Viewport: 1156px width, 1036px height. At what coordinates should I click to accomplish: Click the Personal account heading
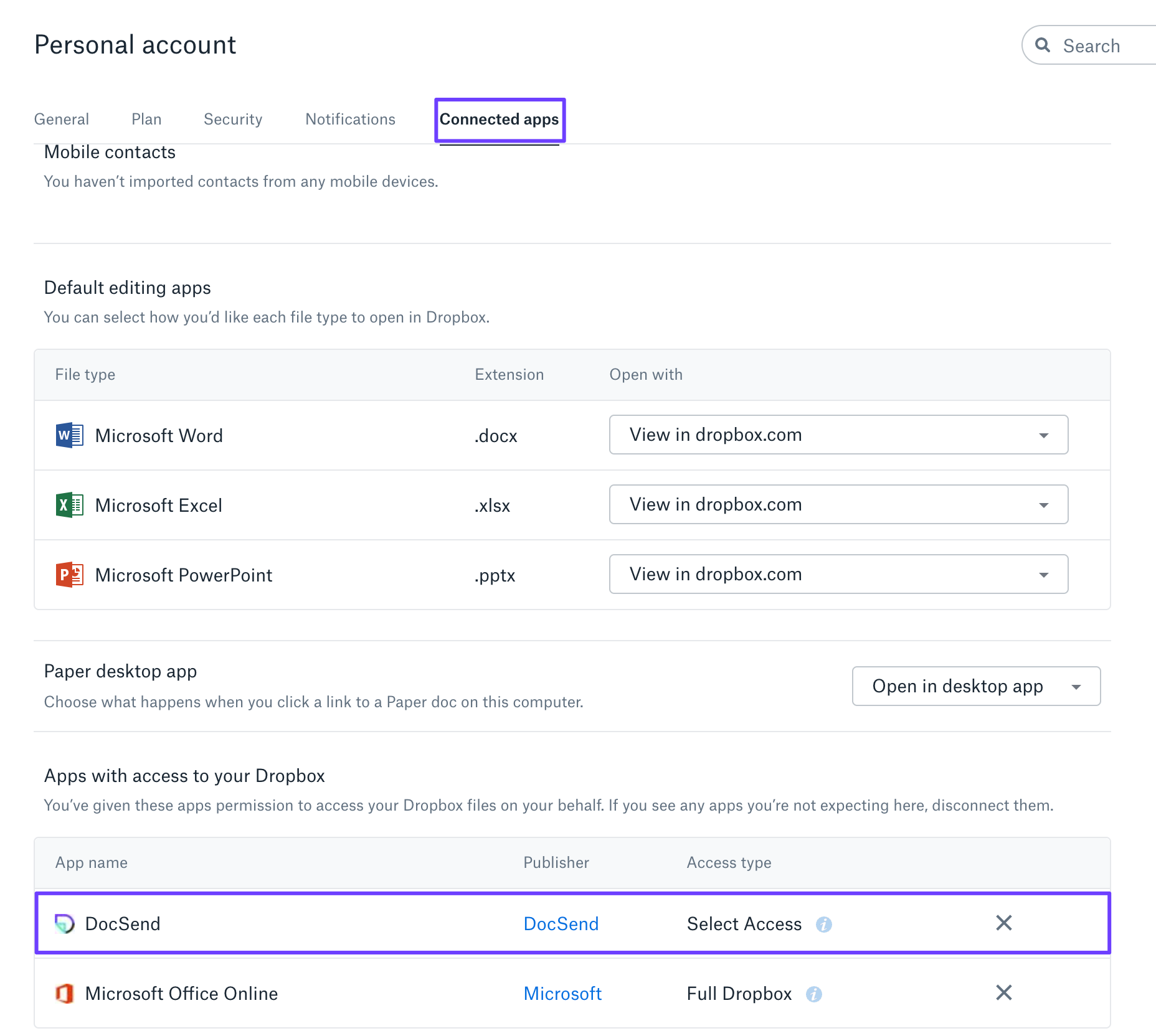pyautogui.click(x=135, y=45)
